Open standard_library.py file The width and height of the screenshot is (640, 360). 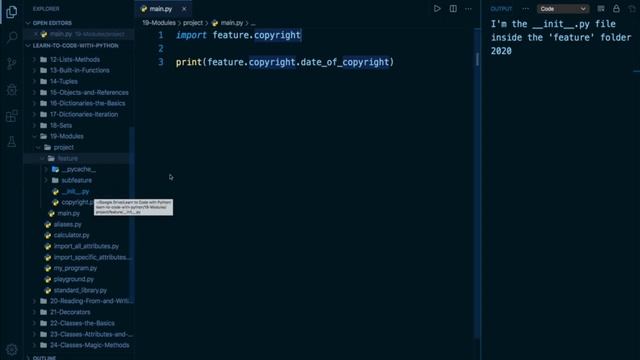(80, 290)
